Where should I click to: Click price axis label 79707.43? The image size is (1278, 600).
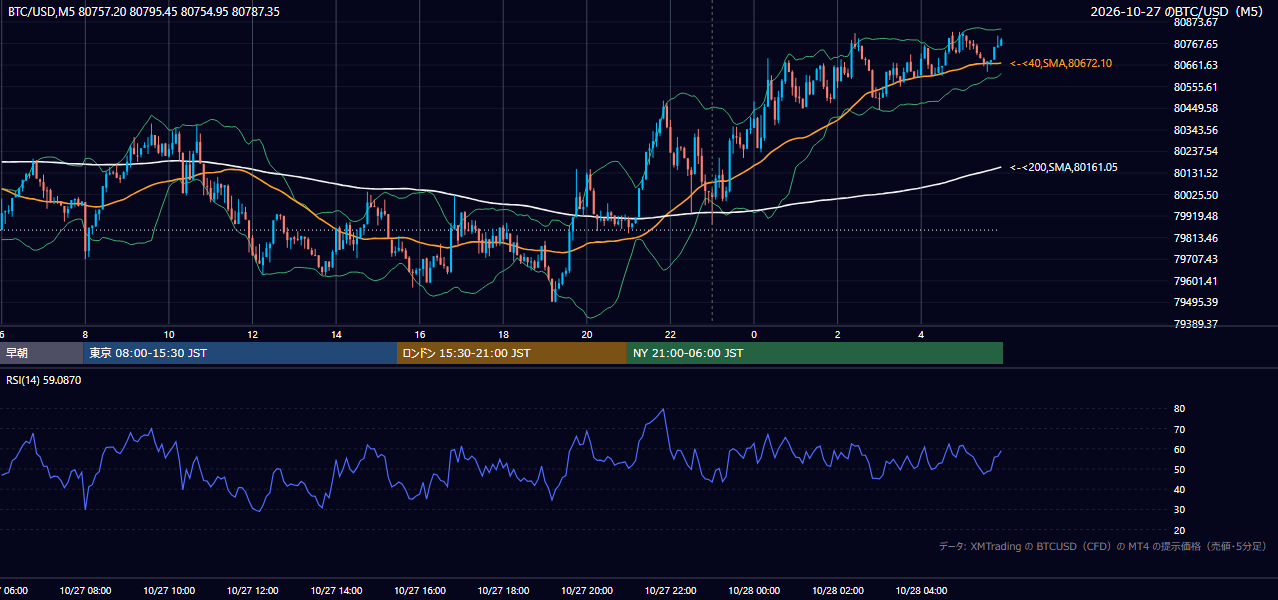1195,259
